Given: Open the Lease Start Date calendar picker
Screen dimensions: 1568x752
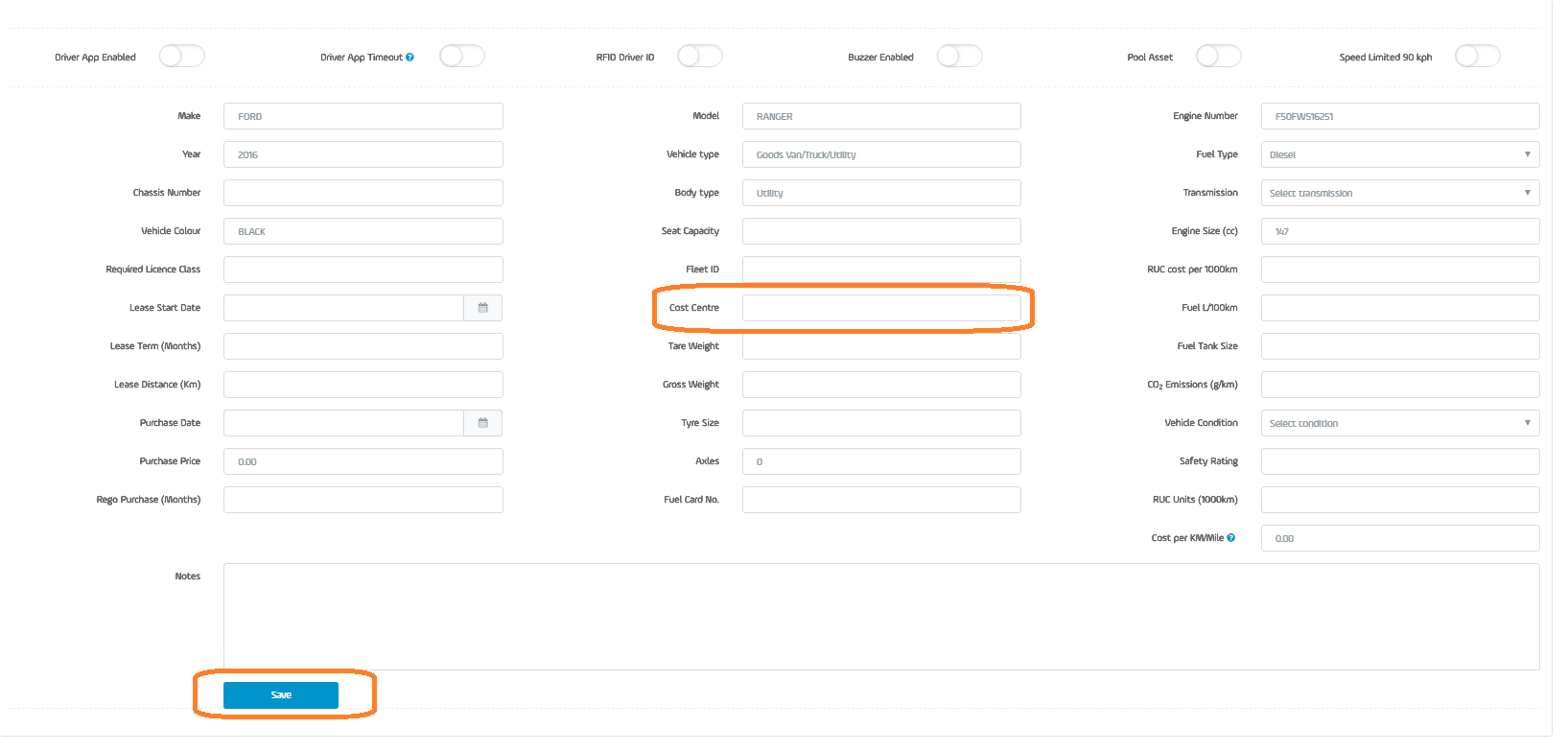Looking at the screenshot, I should [x=483, y=308].
